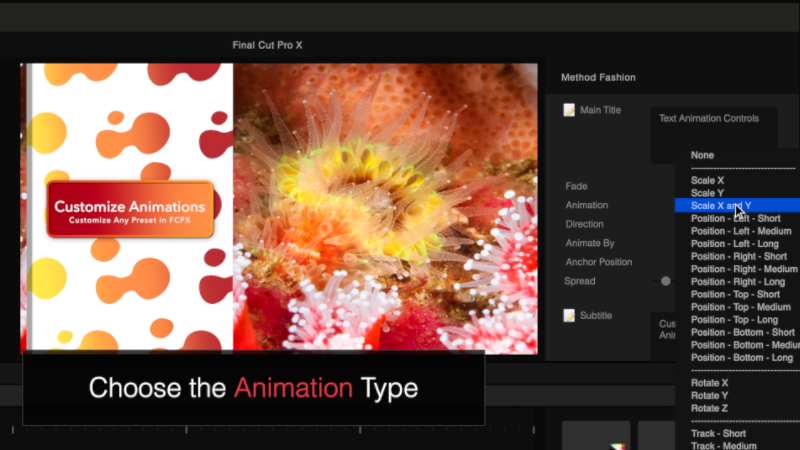This screenshot has height=450, width=800.
Task: Click the Final Cut Pro X title
Action: (x=267, y=45)
